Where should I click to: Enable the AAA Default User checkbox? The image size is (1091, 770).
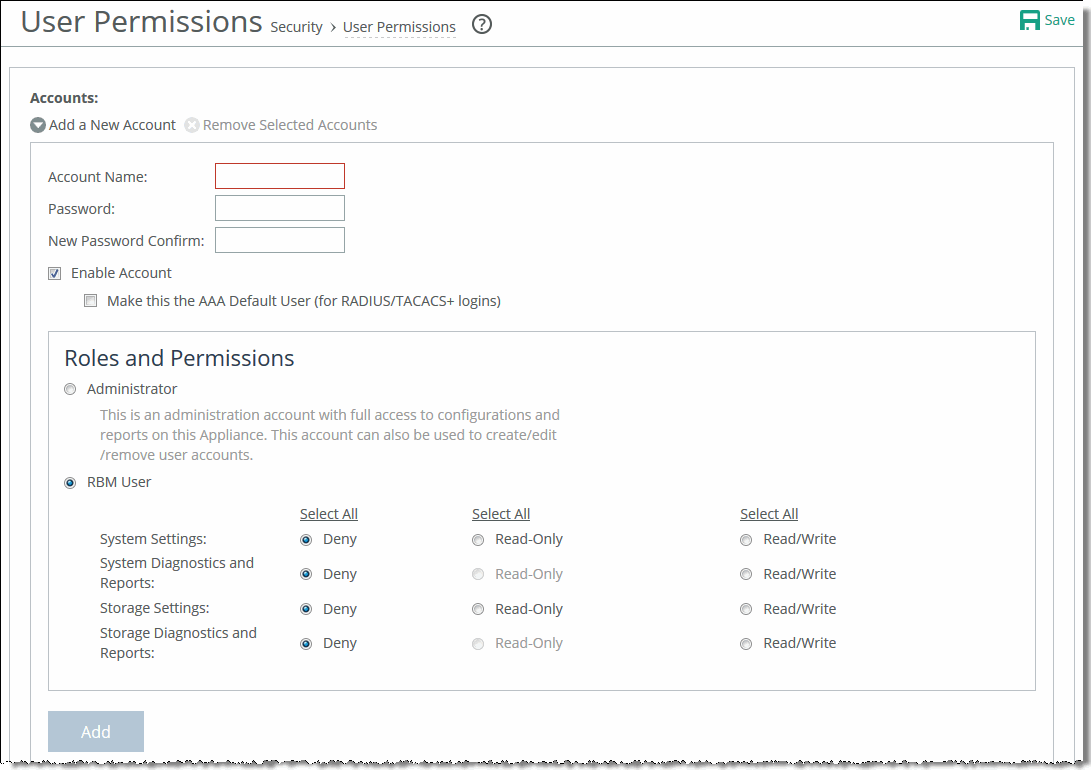90,300
